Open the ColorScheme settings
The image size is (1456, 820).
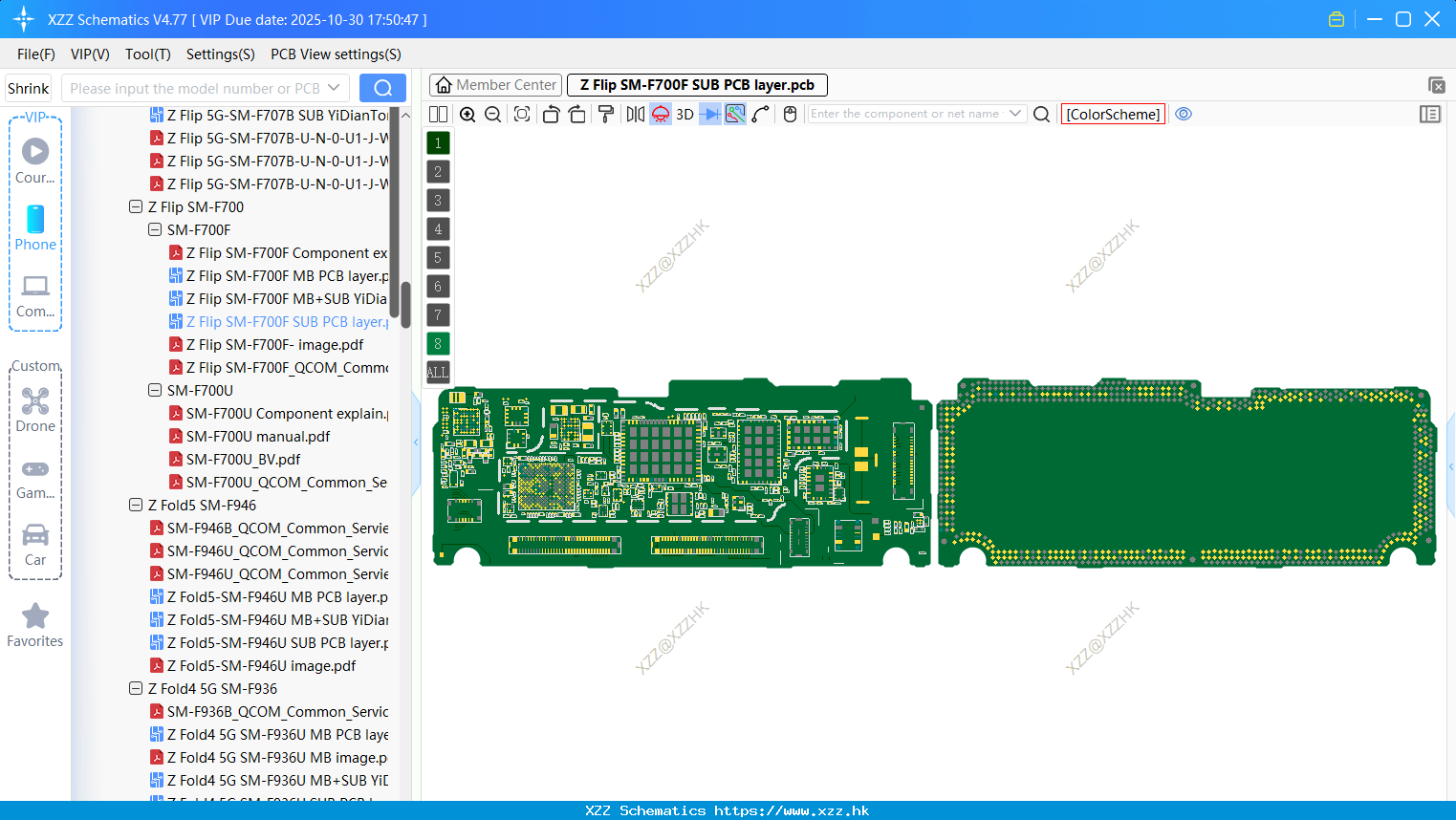1113,114
